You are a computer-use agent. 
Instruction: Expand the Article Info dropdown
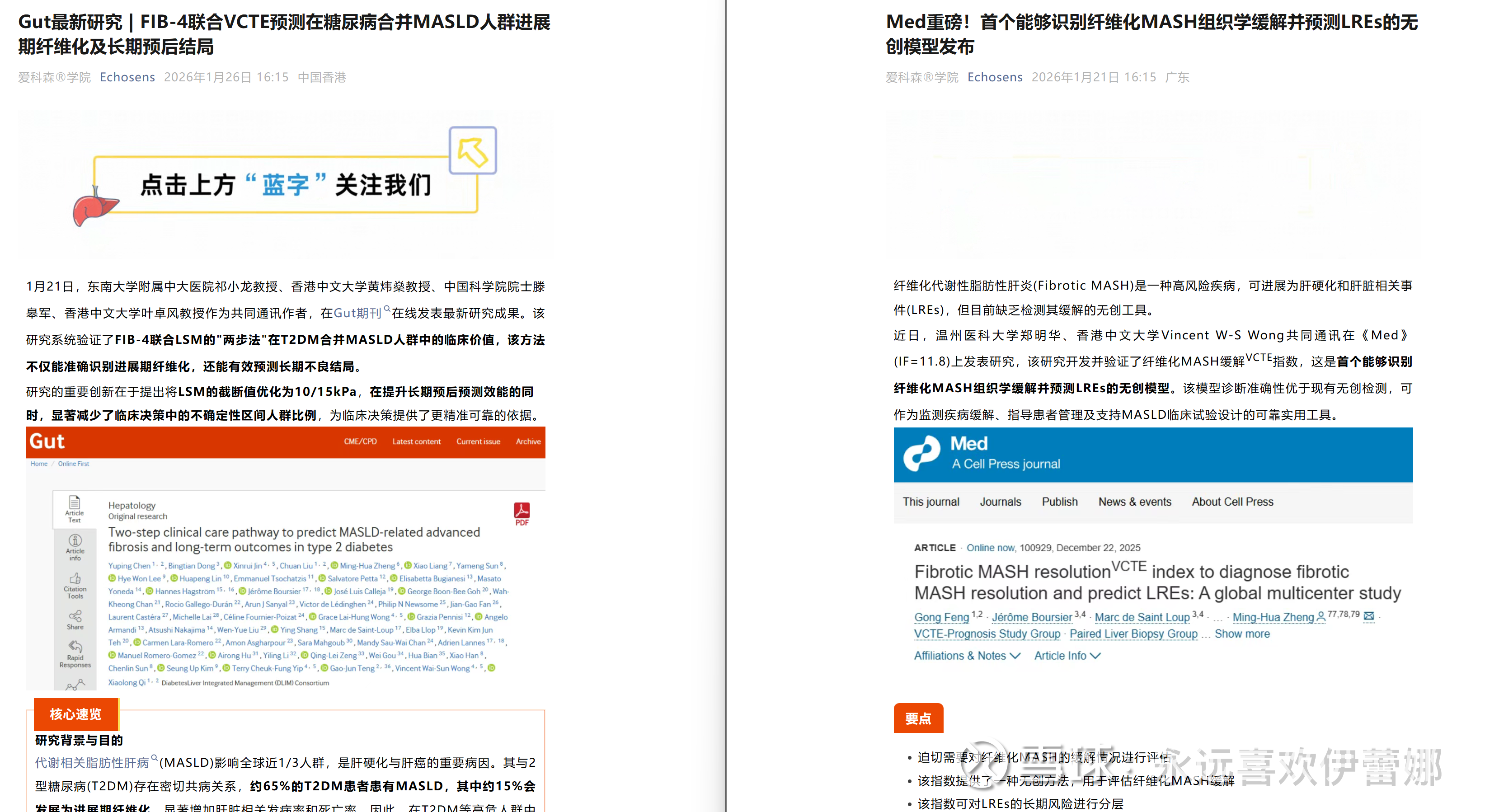[1067, 655]
